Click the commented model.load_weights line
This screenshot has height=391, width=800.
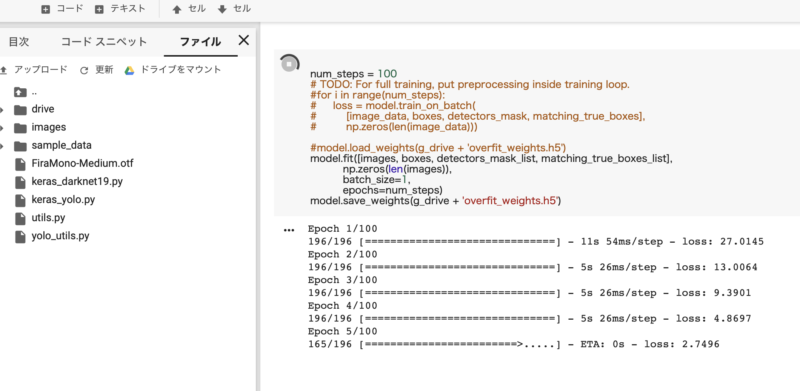(x=438, y=148)
